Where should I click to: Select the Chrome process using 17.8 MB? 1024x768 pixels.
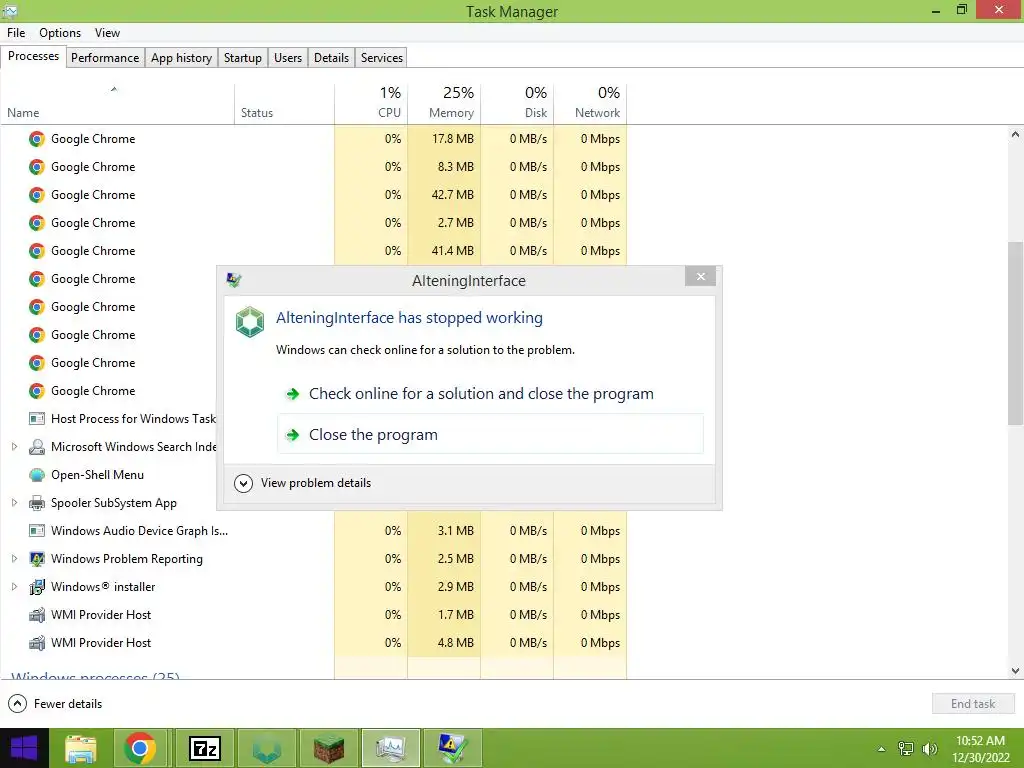coord(313,138)
